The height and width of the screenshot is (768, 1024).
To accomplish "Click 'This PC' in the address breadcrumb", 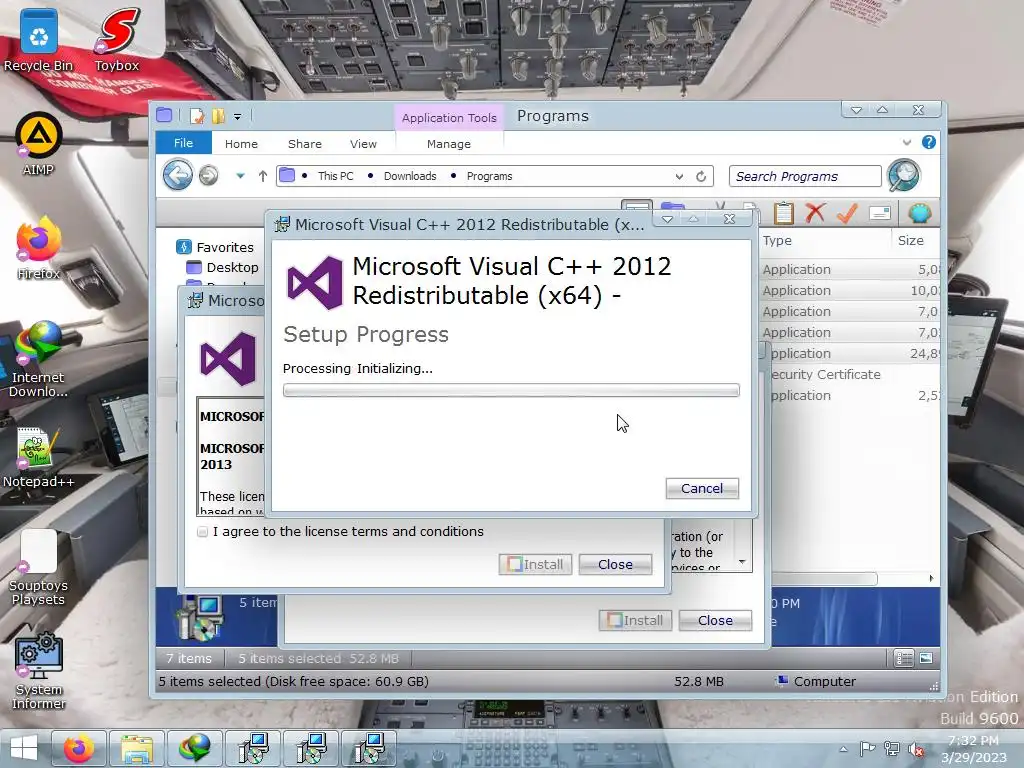I will (x=336, y=176).
